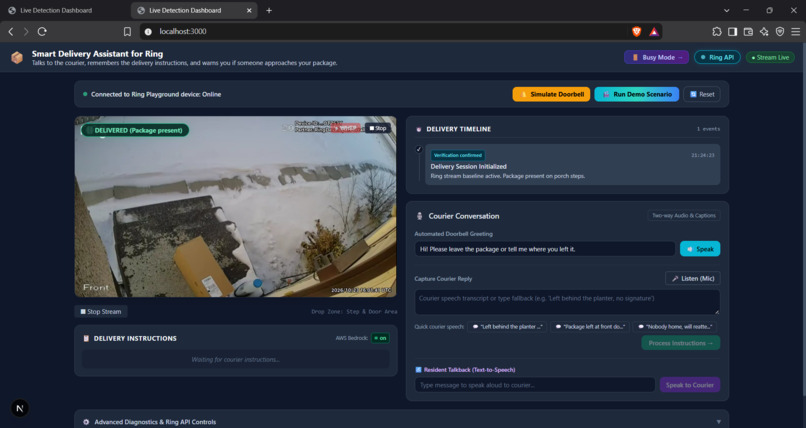Open the Brave VPN shield icon
Image resolution: width=806 pixels, height=428 pixels.
(780, 31)
